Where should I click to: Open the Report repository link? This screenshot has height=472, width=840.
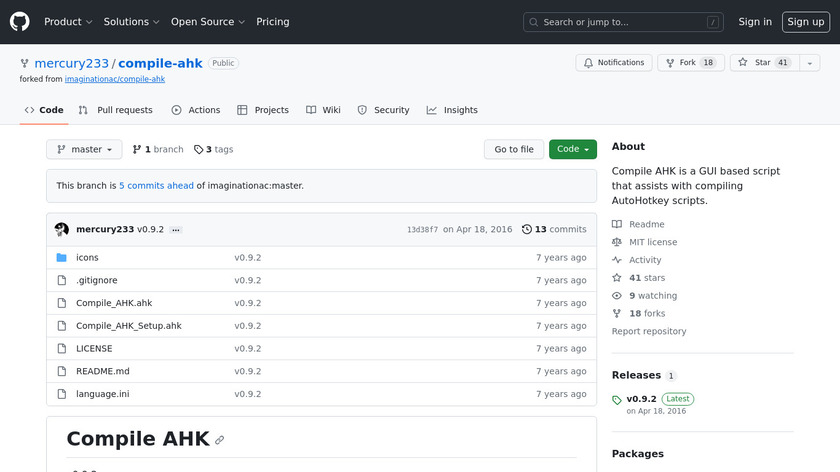pos(649,332)
